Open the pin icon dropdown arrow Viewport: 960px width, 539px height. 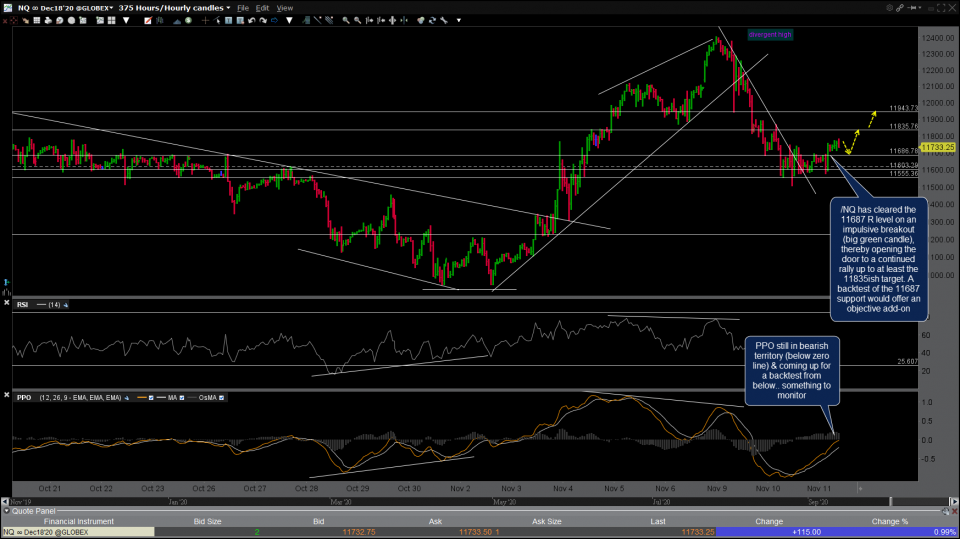(x=920, y=8)
